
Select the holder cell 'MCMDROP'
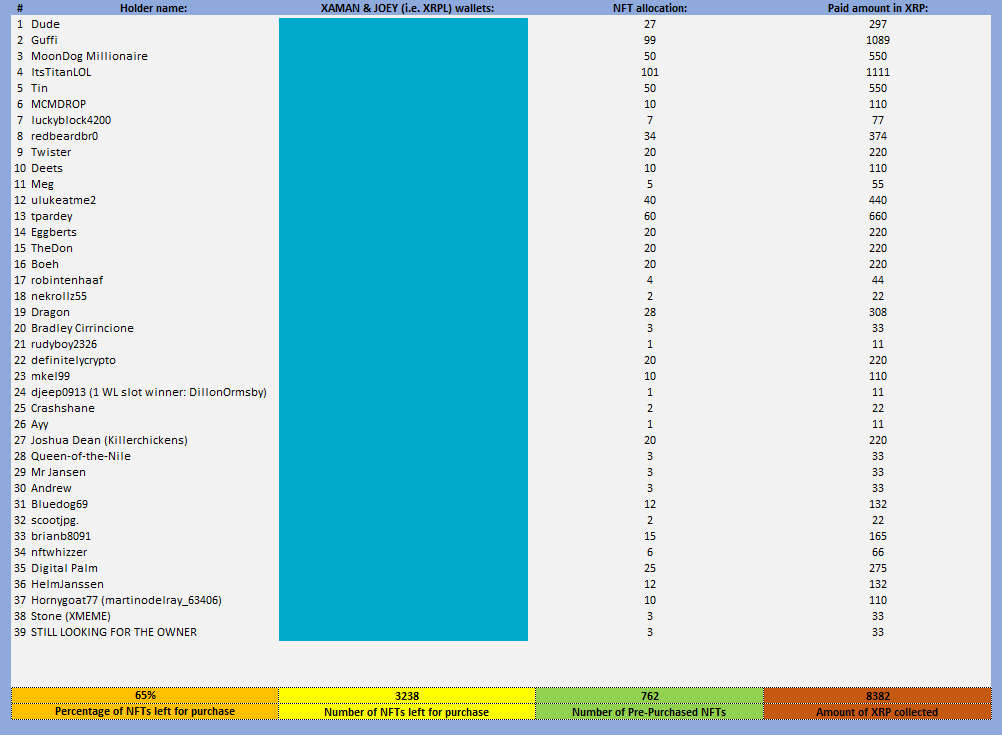coord(59,104)
